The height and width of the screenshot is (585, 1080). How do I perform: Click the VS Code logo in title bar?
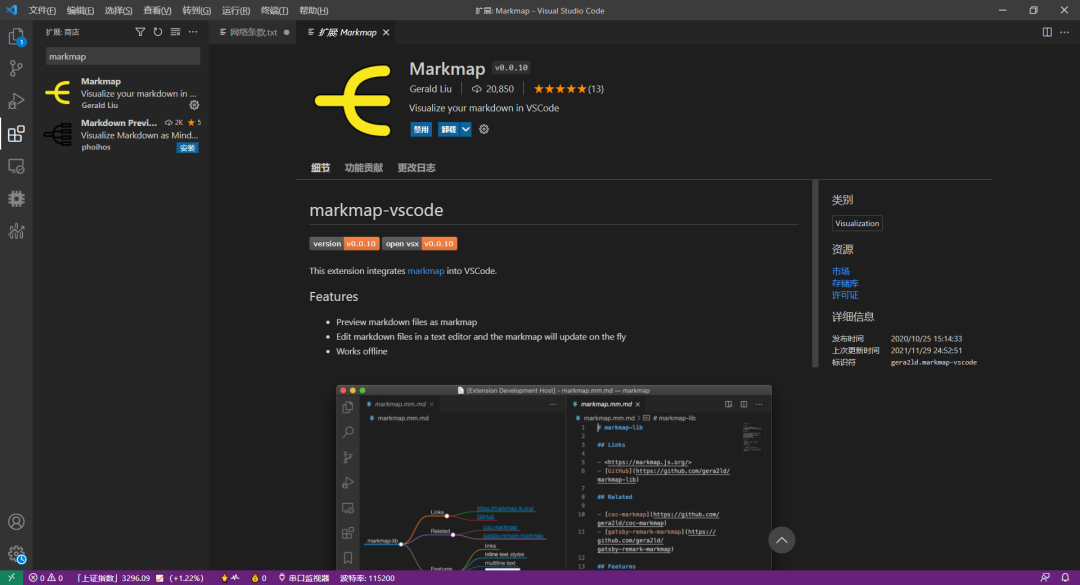[x=12, y=10]
